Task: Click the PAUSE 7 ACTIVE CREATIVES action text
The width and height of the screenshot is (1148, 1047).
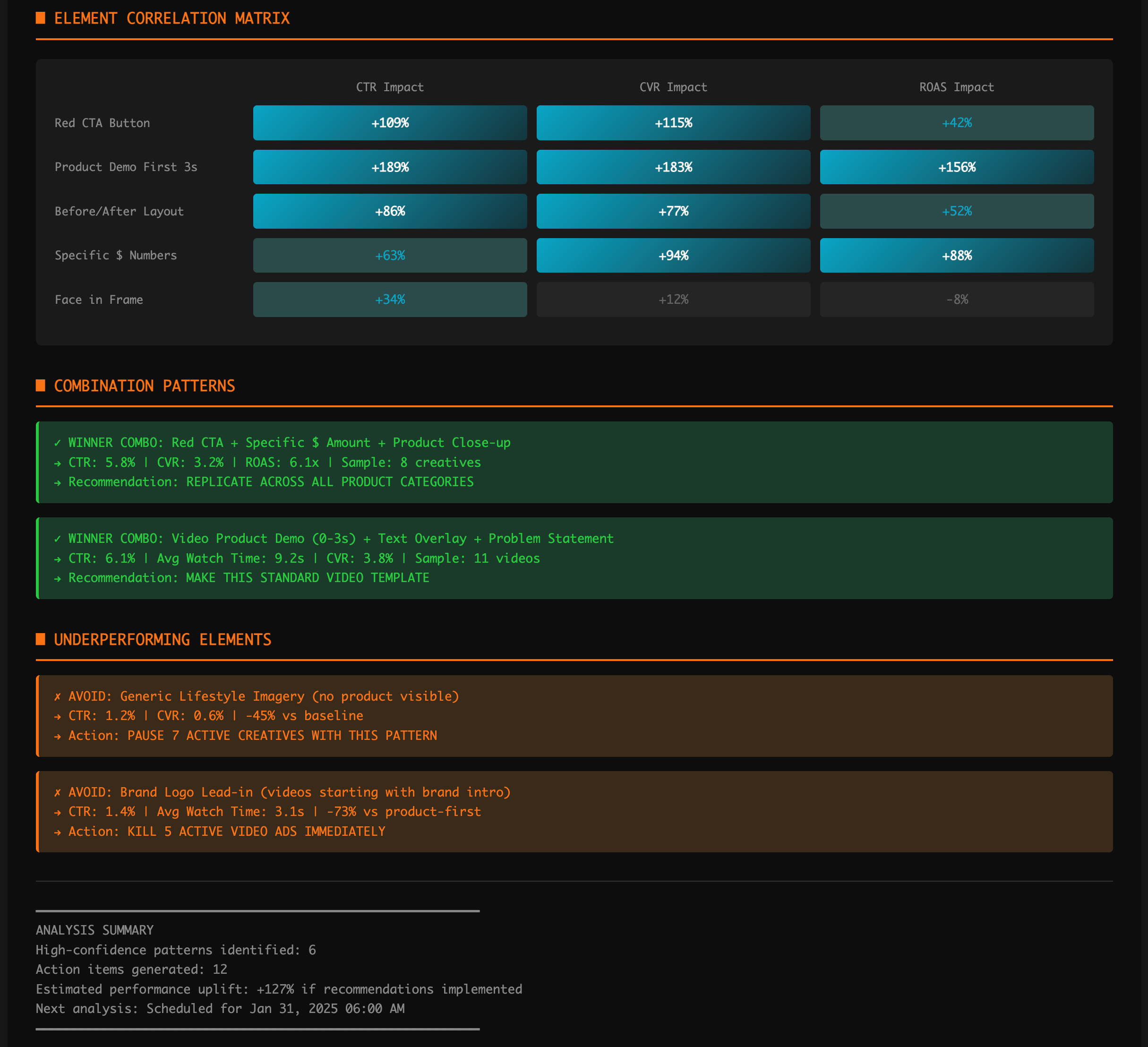Action: tap(252, 736)
